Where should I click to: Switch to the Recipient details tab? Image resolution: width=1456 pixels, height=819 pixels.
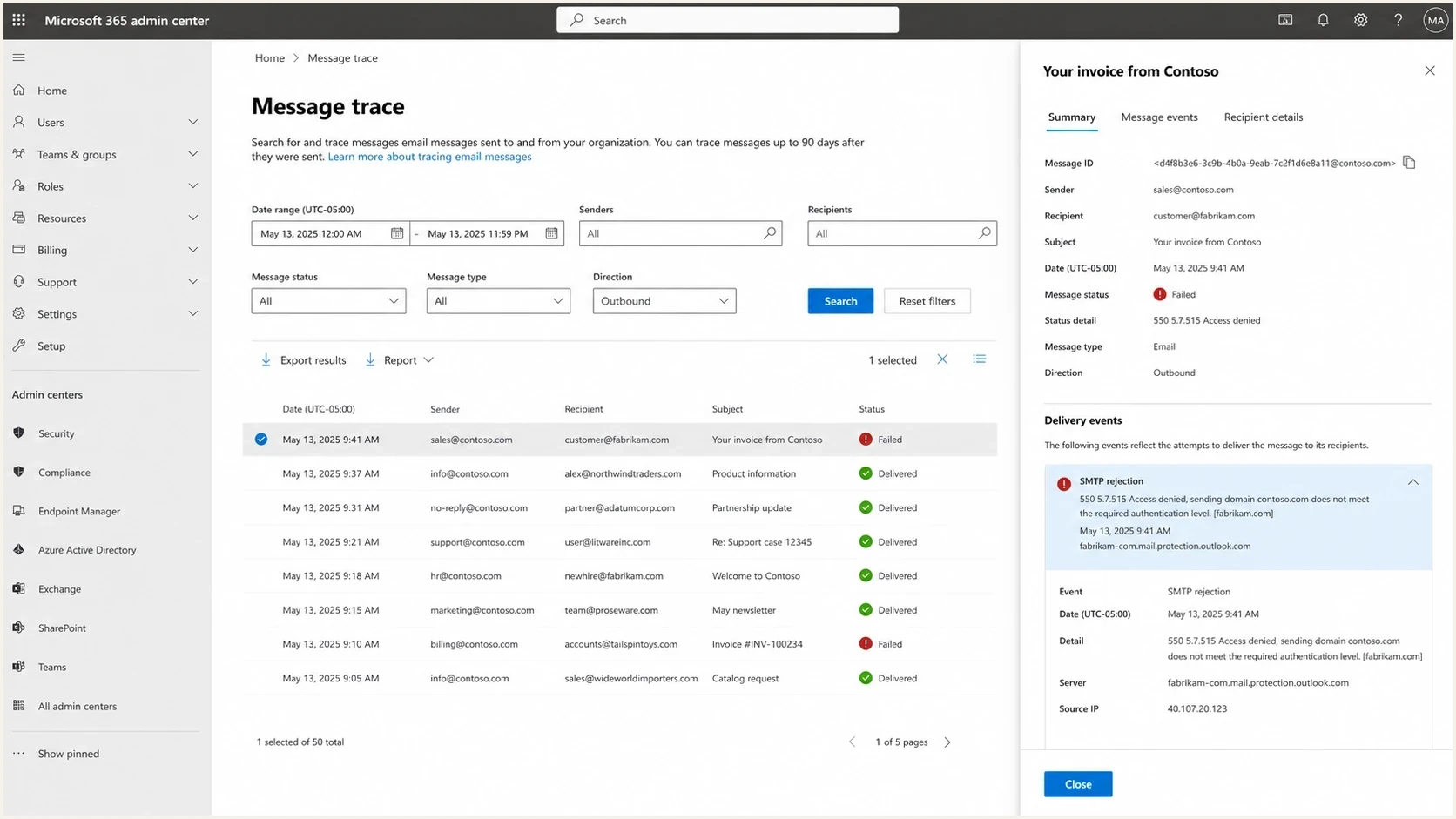coord(1263,117)
